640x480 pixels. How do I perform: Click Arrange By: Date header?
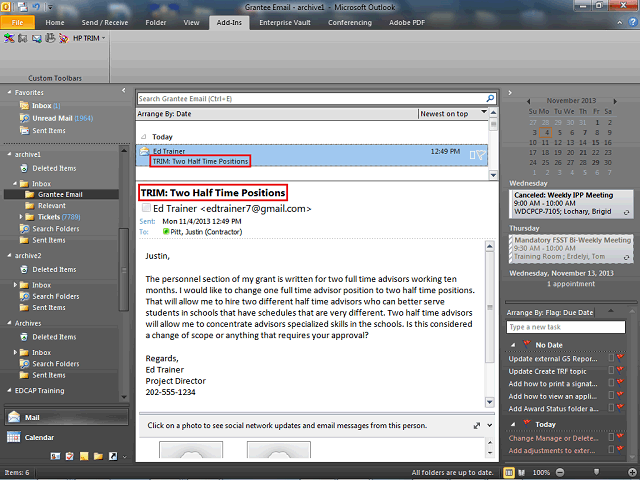pos(164,114)
